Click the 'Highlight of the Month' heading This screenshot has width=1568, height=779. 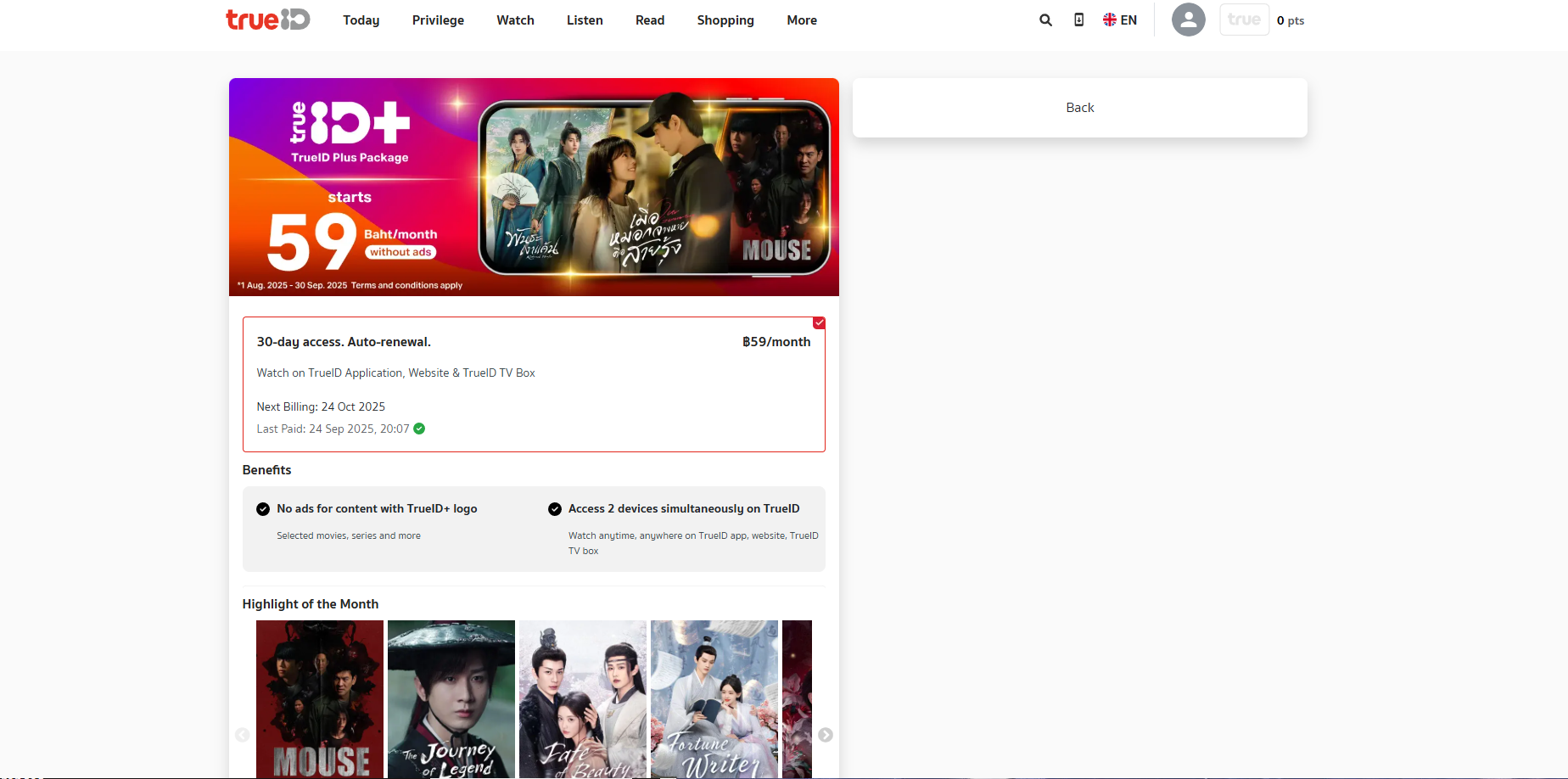pyautogui.click(x=311, y=604)
